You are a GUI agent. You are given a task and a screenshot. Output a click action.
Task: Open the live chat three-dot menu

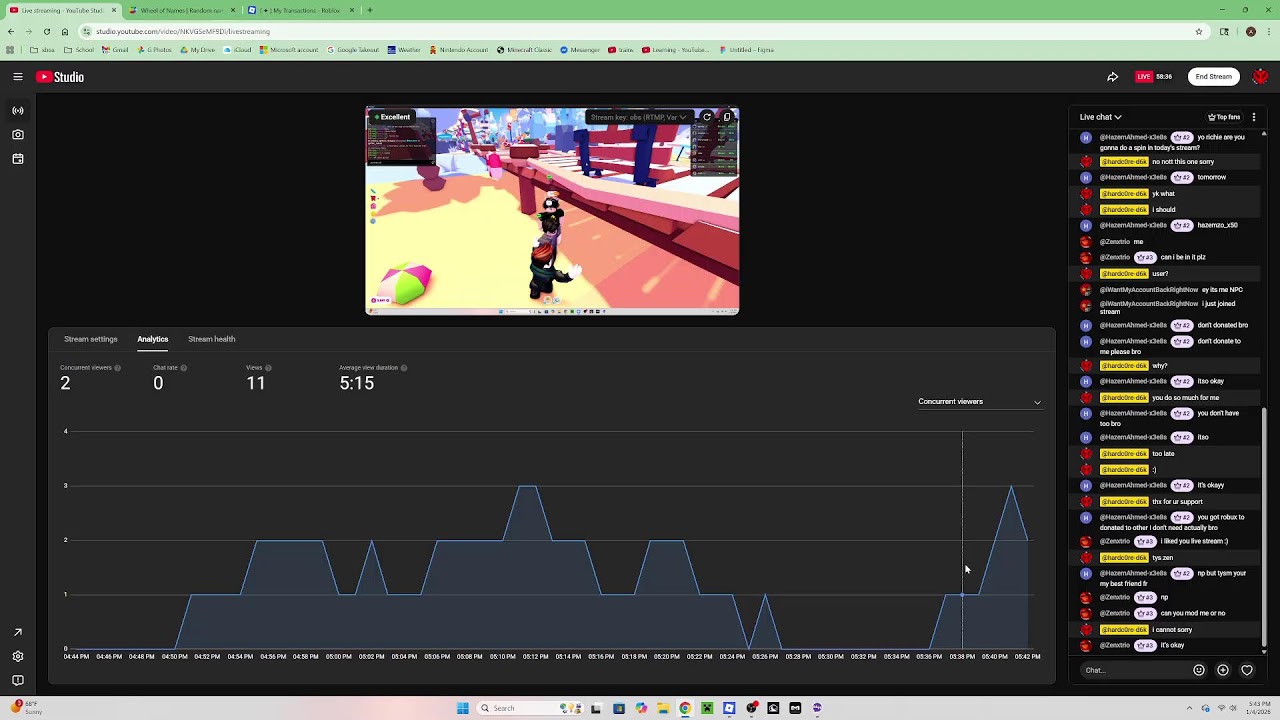pyautogui.click(x=1254, y=117)
